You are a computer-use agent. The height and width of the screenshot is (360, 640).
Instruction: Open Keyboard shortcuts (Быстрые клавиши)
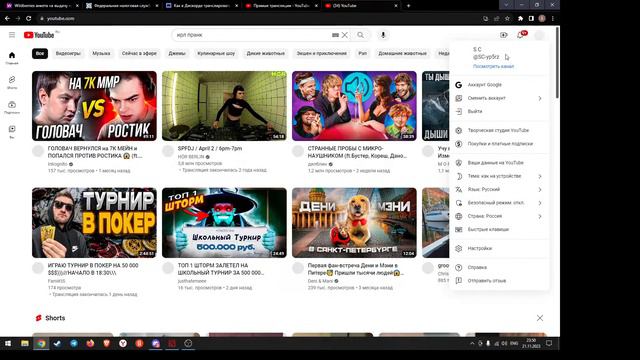[x=499, y=229]
